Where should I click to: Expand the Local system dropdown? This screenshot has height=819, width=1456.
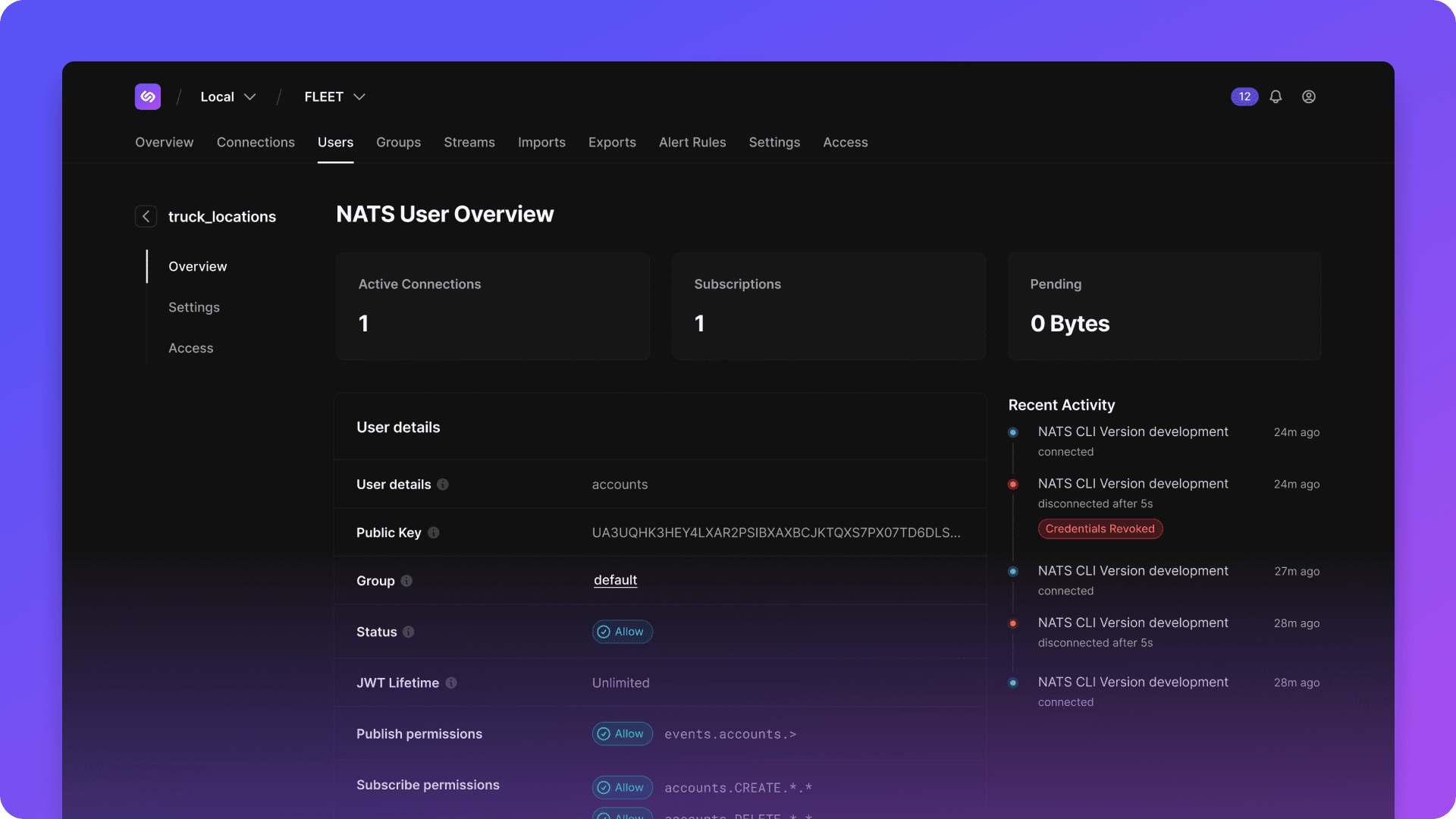[x=227, y=96]
